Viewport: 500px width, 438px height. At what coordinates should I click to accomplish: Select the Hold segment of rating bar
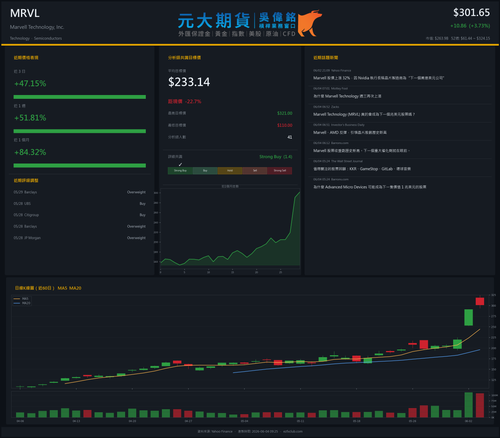click(x=230, y=171)
